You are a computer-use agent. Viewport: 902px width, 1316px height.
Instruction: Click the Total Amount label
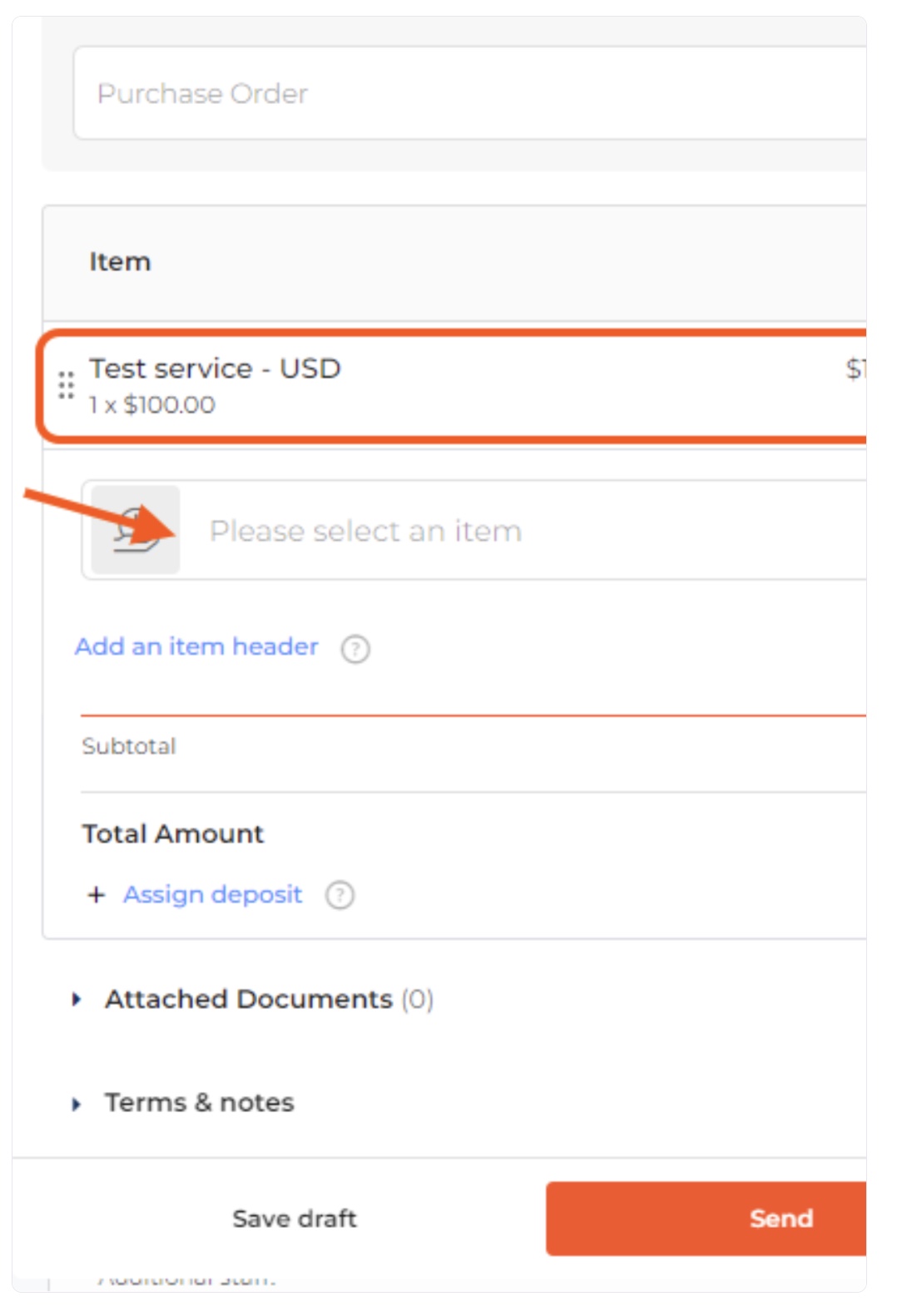[172, 834]
